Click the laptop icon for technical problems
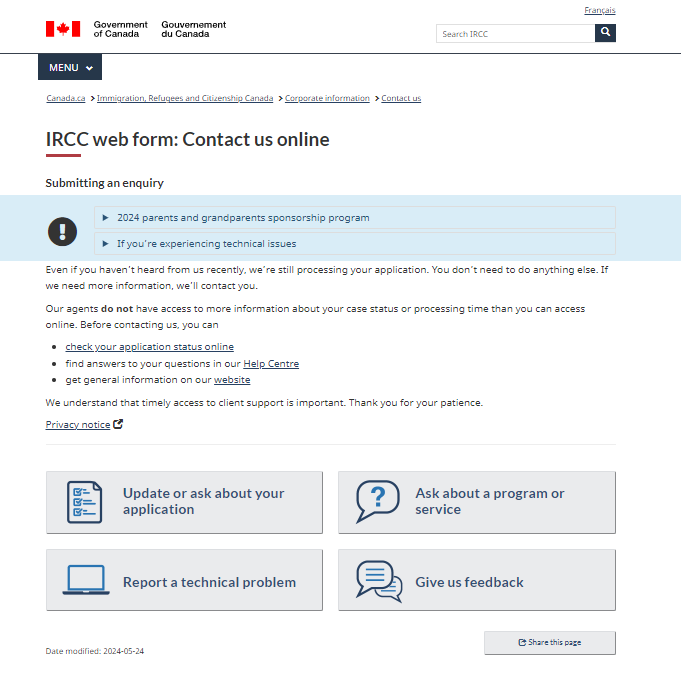The image size is (681, 675). [x=86, y=581]
